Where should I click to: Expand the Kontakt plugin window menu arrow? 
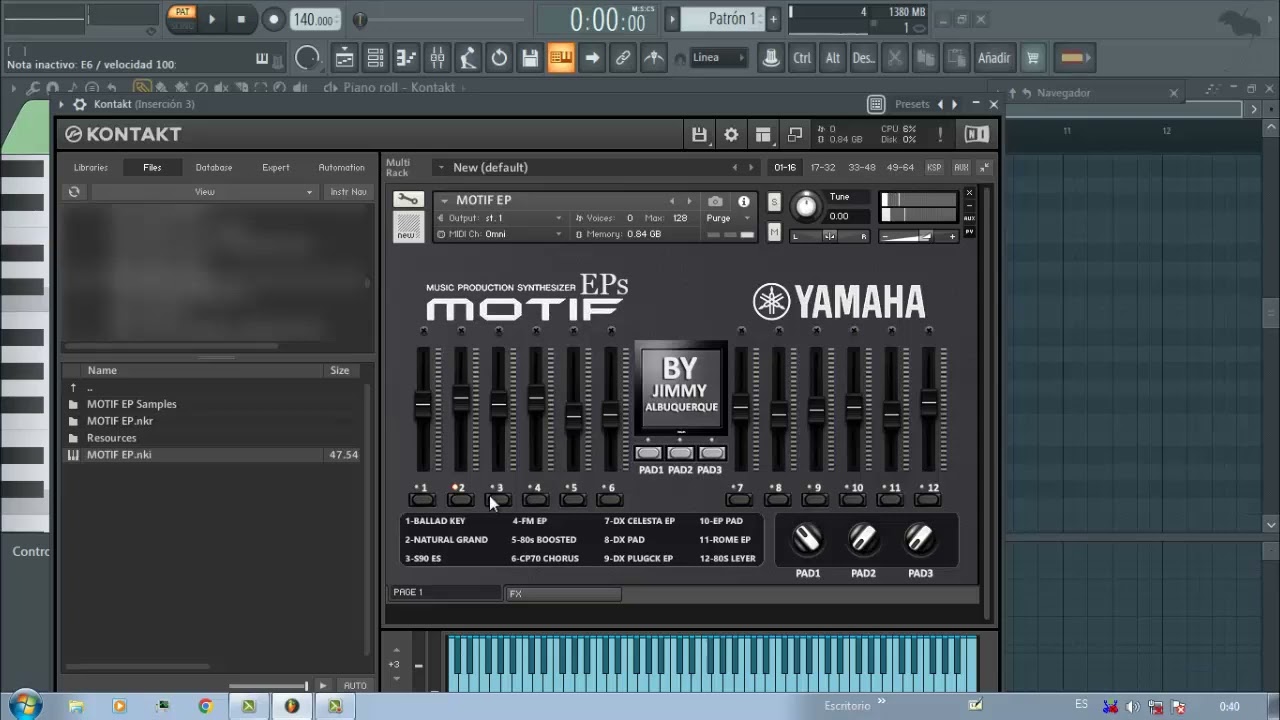pyautogui.click(x=61, y=104)
